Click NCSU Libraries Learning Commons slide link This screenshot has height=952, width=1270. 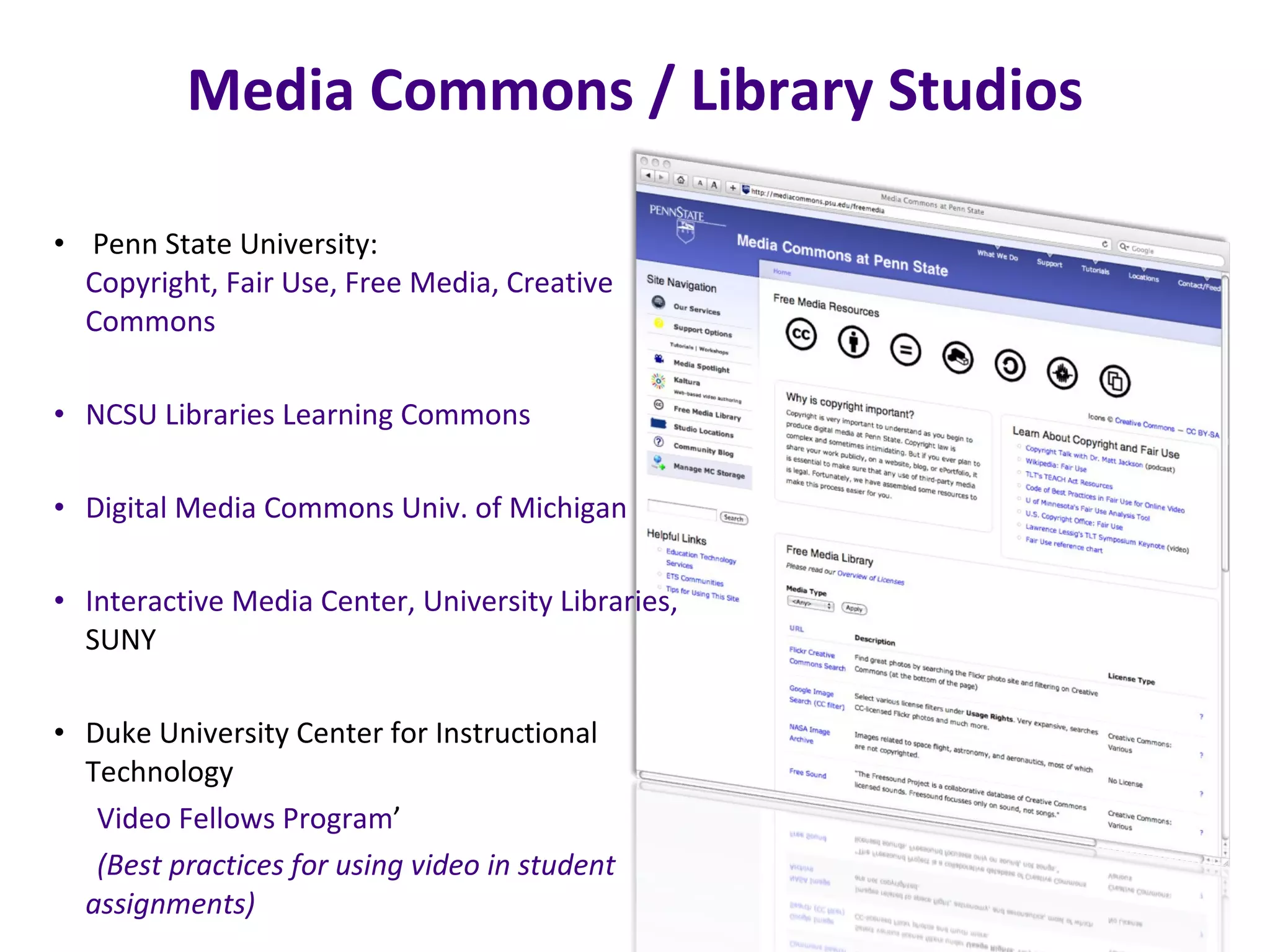(x=308, y=415)
